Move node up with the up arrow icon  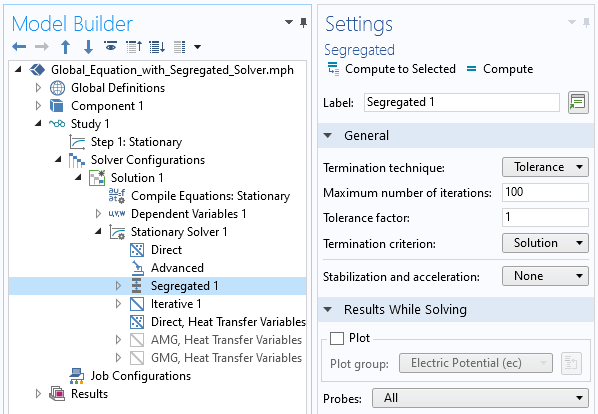(x=66, y=47)
